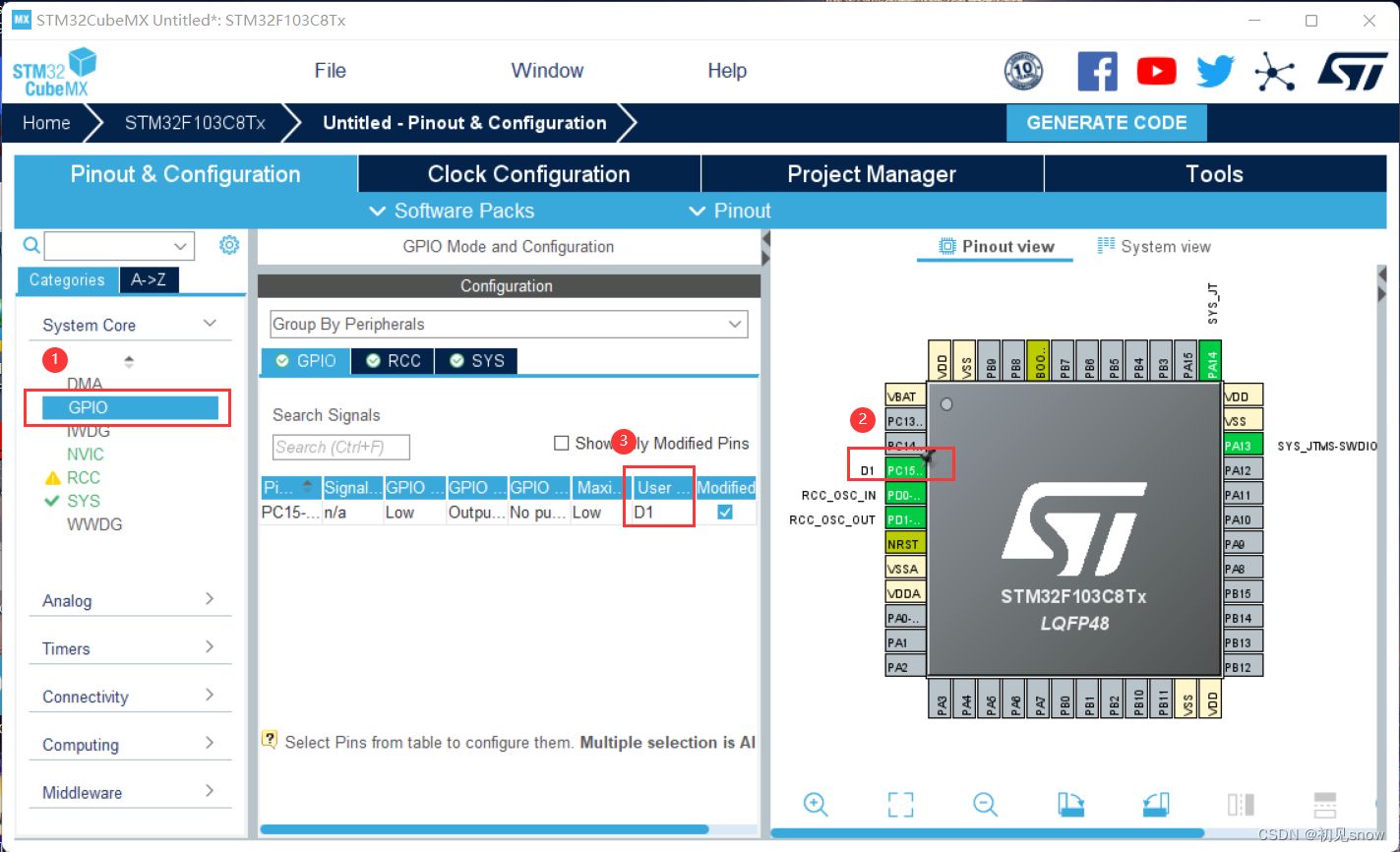Select the PB12 pin on the chip
1400x852 pixels.
(x=1243, y=667)
